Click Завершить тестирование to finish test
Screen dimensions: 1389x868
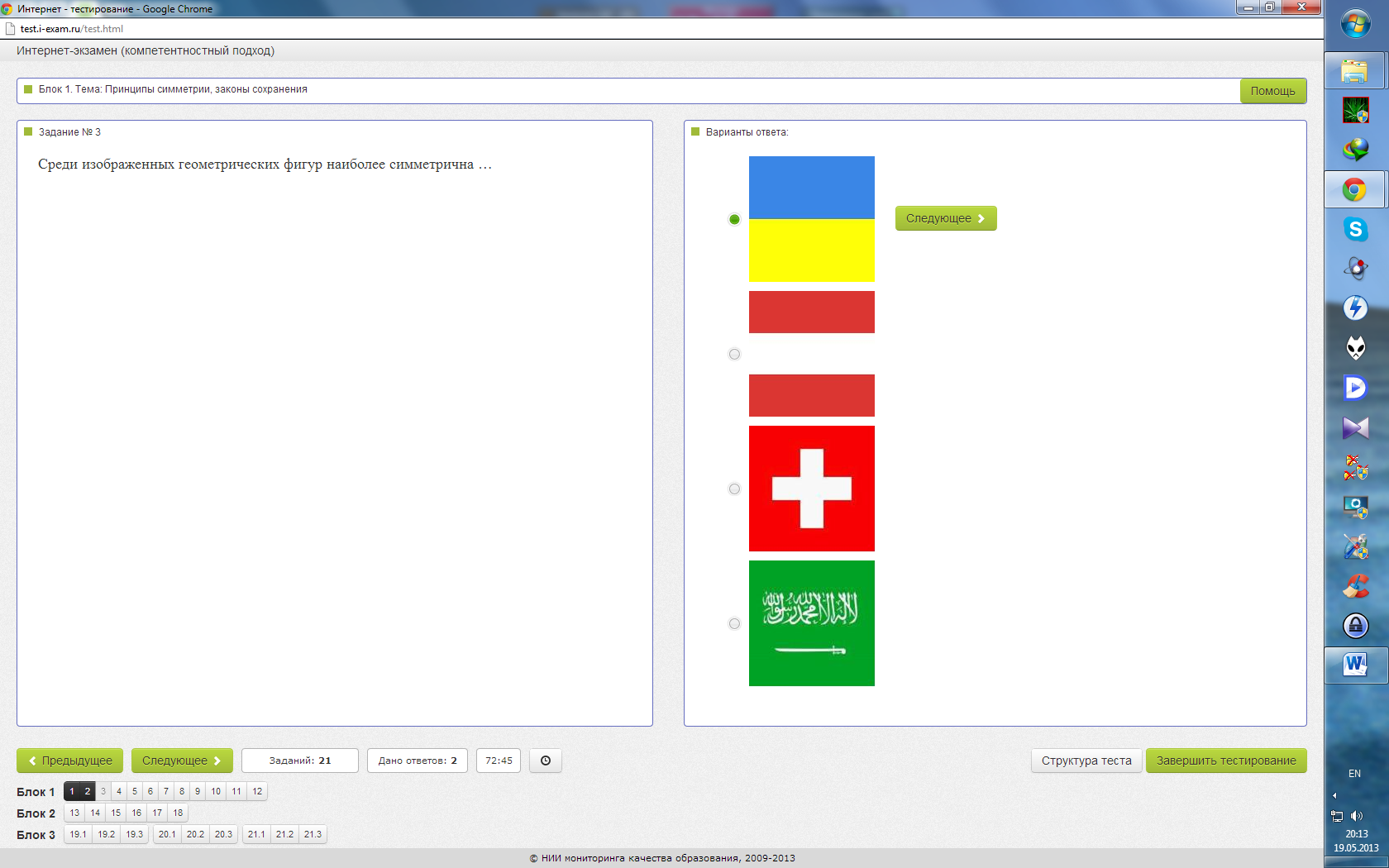click(1226, 761)
